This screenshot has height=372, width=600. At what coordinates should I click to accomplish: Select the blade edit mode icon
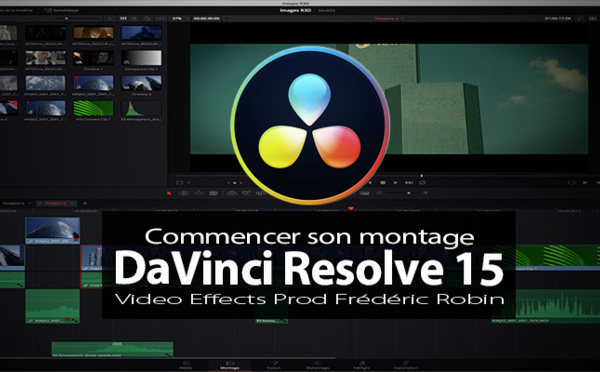click(214, 193)
